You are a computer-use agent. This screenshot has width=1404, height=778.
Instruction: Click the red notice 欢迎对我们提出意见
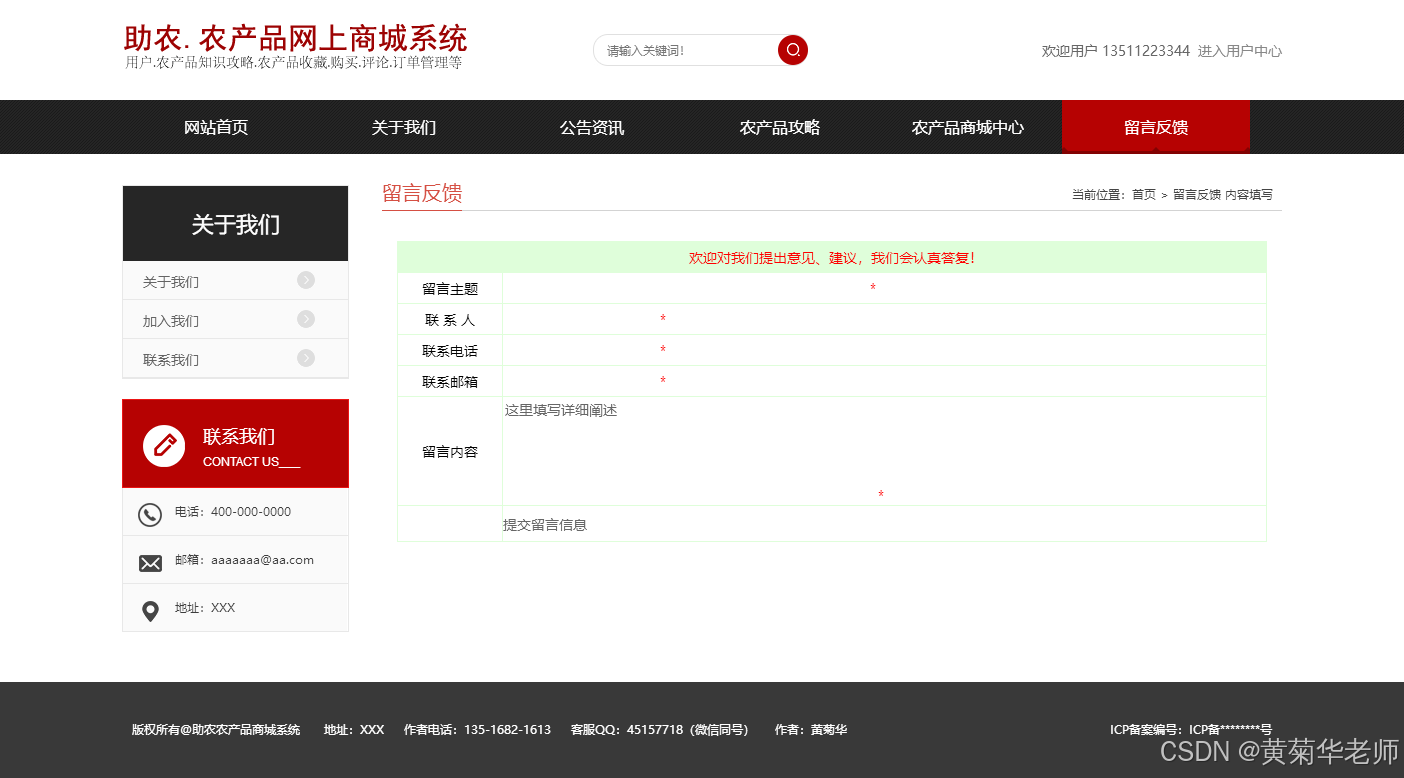[x=832, y=258]
